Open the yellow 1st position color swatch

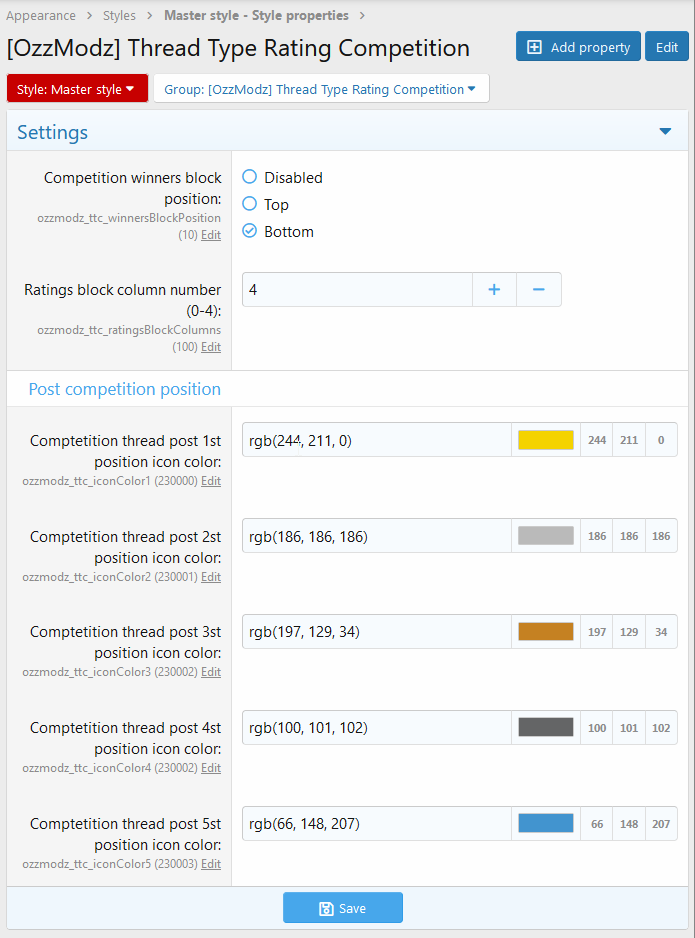click(545, 440)
